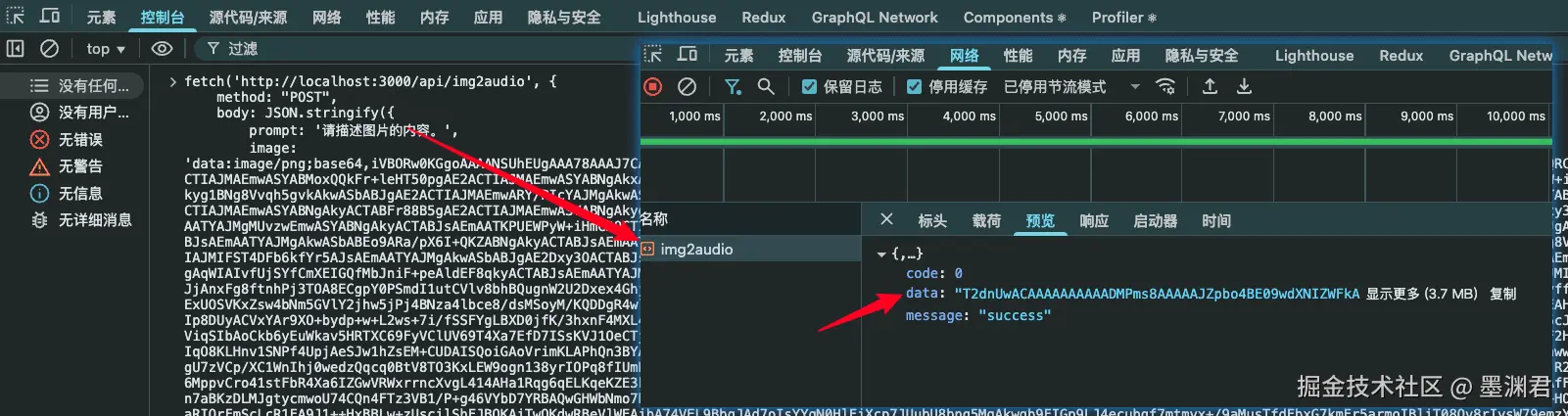
Task: Click import HAR upload arrow icon
Action: (1211, 87)
